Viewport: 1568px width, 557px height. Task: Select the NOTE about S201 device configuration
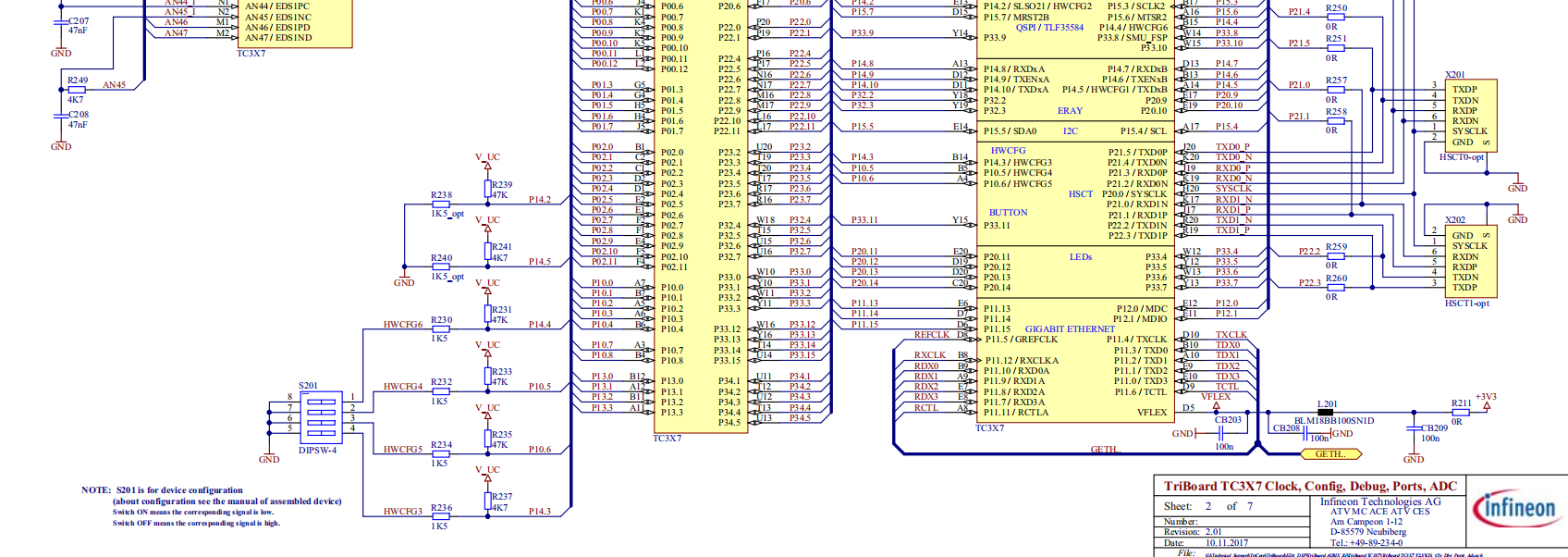(211, 506)
